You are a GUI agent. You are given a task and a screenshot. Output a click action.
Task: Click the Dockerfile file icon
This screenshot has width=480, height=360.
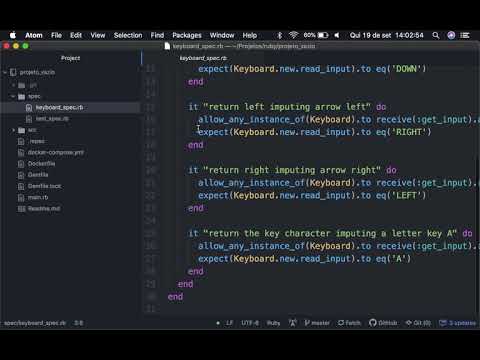point(21,164)
